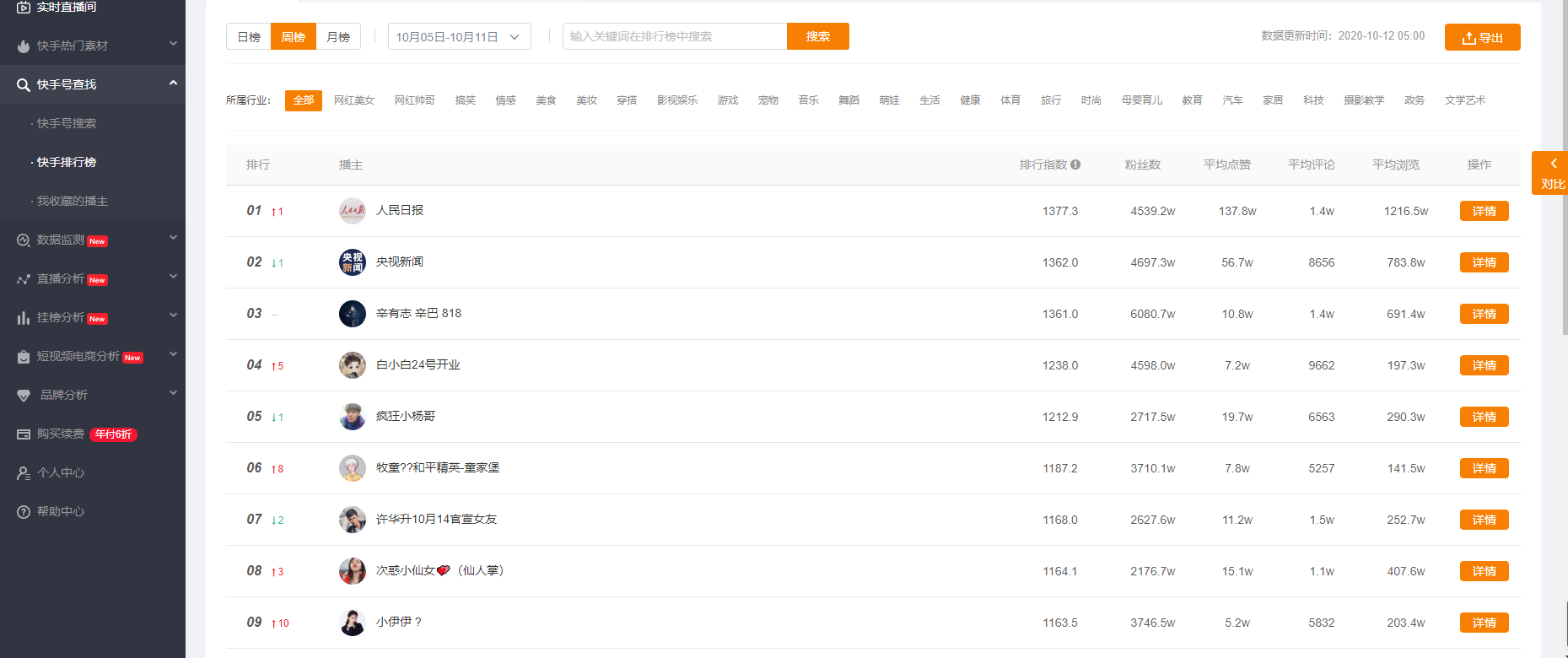Click the 挂榜分析 bar chart icon
Screen dimensions: 1568x658
24,318
